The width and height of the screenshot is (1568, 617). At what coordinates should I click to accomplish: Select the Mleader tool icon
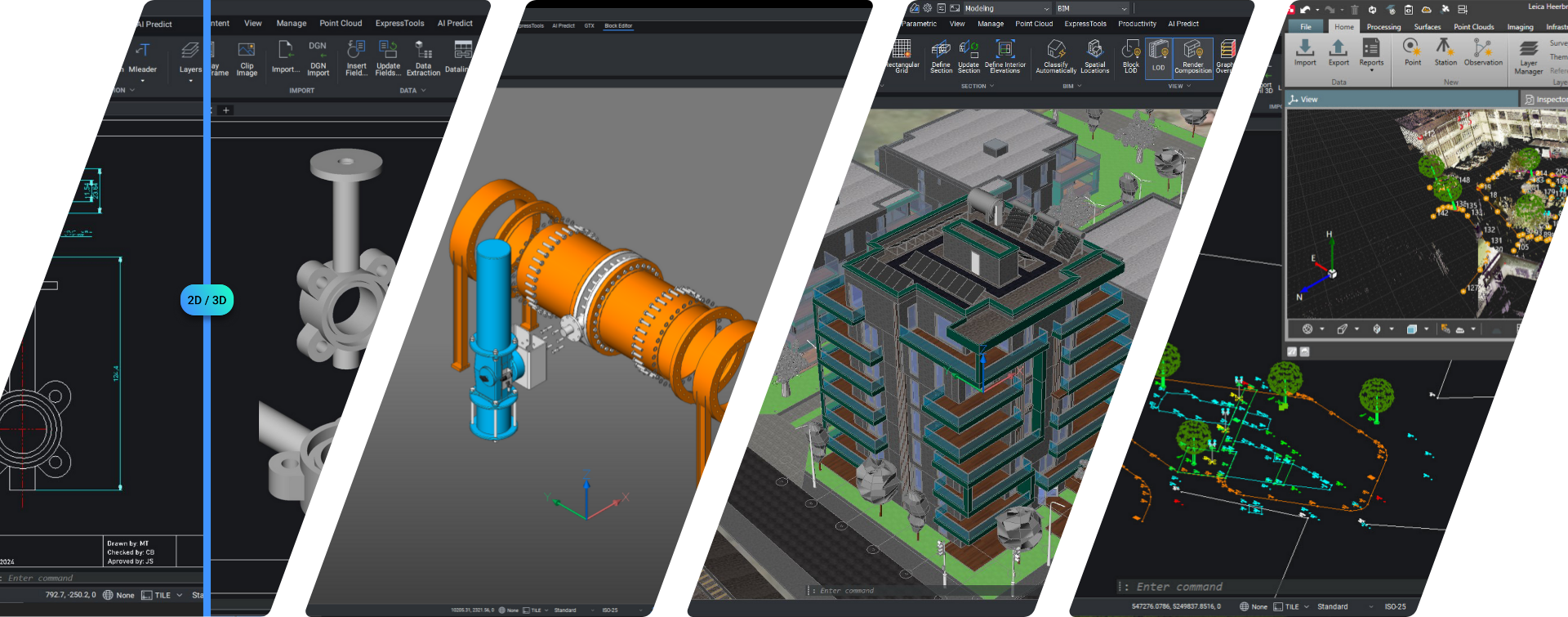[142, 51]
